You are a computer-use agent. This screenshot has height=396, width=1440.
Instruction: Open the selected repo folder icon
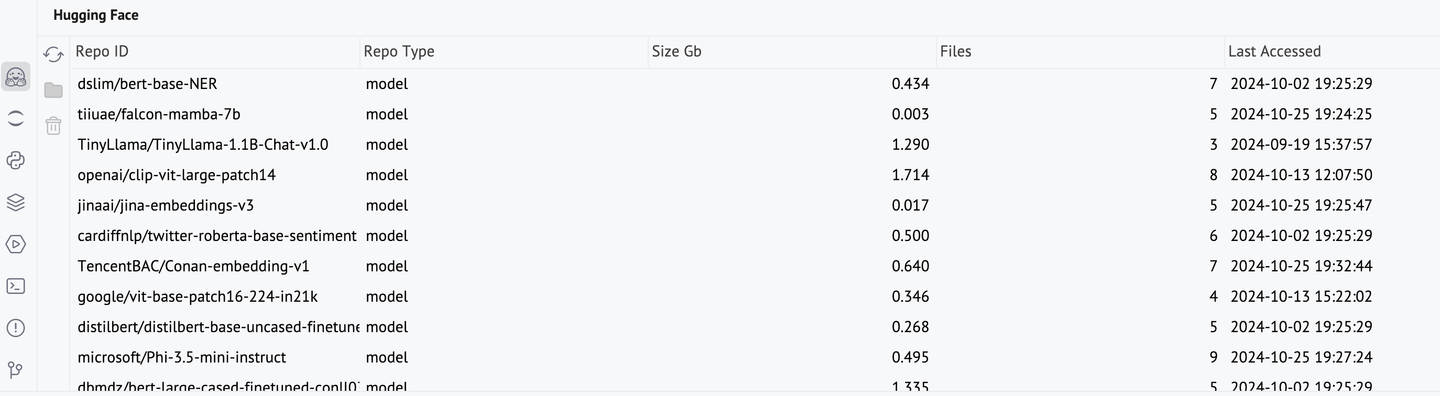53,90
